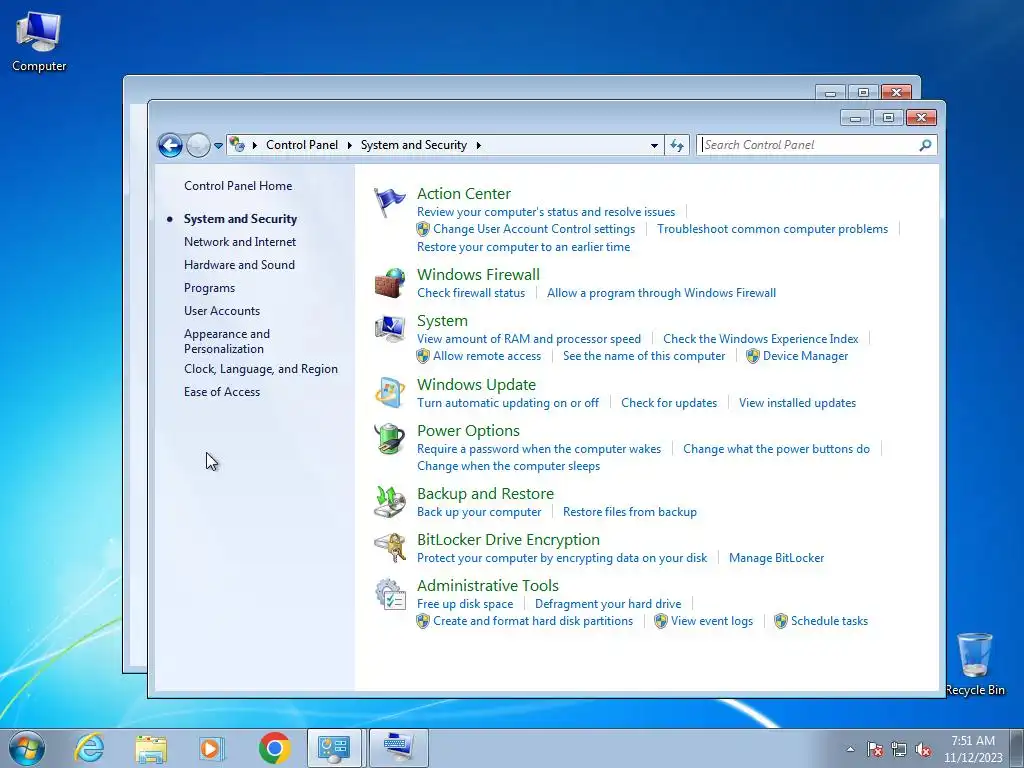Click the Windows Update icon
Viewport: 1024px width, 768px height.
(389, 393)
